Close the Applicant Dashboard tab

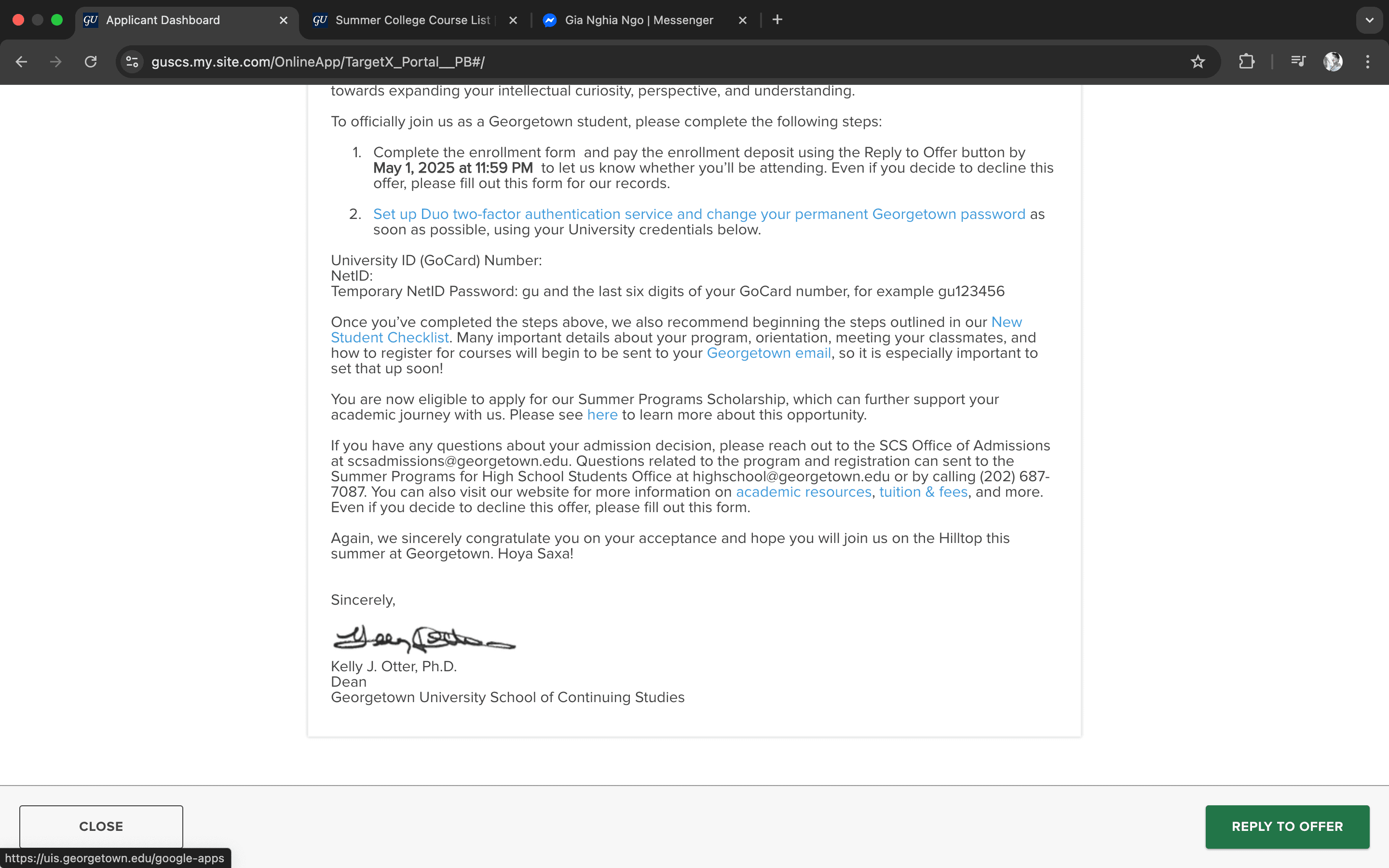[284, 20]
